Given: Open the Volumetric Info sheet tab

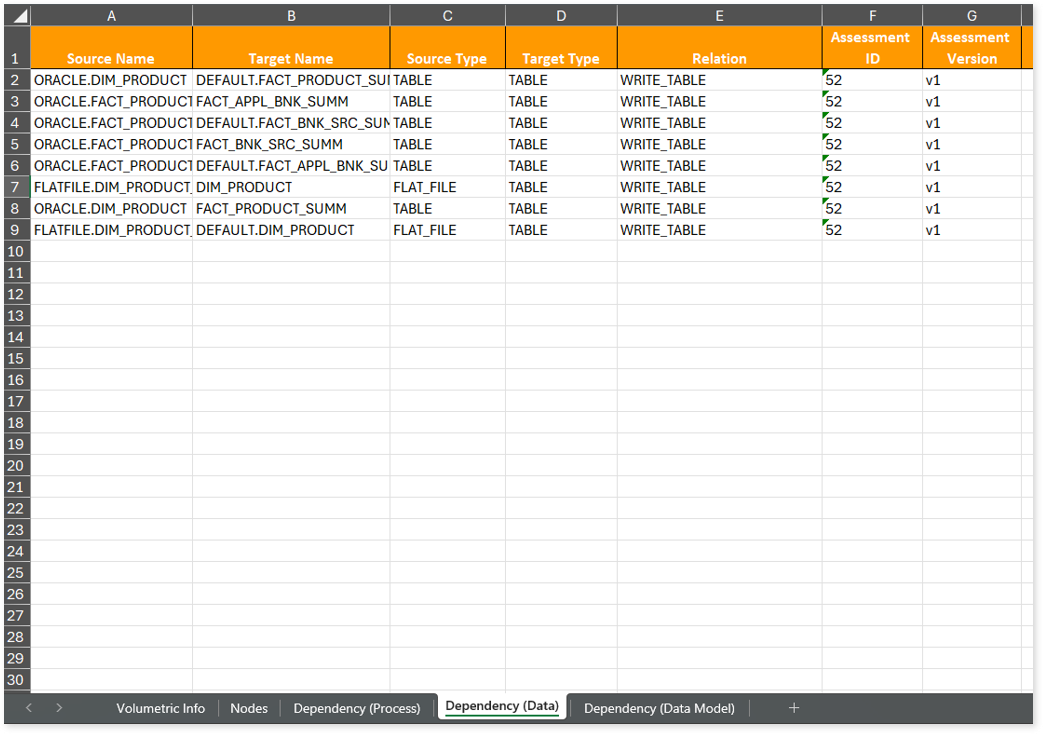Looking at the screenshot, I should (160, 708).
